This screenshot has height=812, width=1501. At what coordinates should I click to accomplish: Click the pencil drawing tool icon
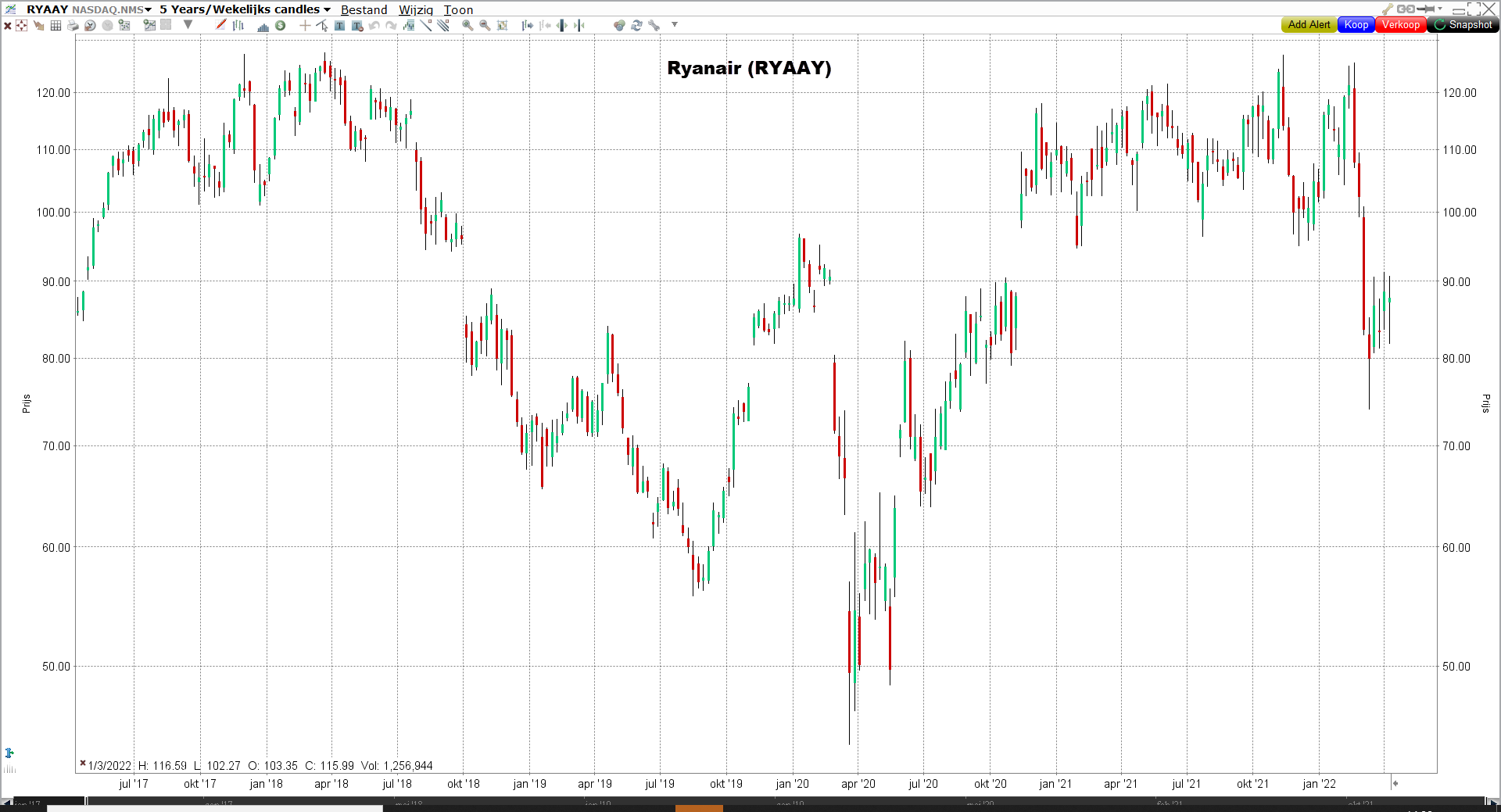click(x=221, y=25)
